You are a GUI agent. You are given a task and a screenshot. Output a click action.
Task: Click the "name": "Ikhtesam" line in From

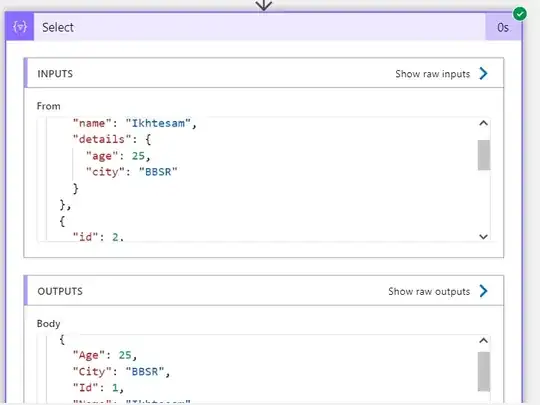point(135,123)
